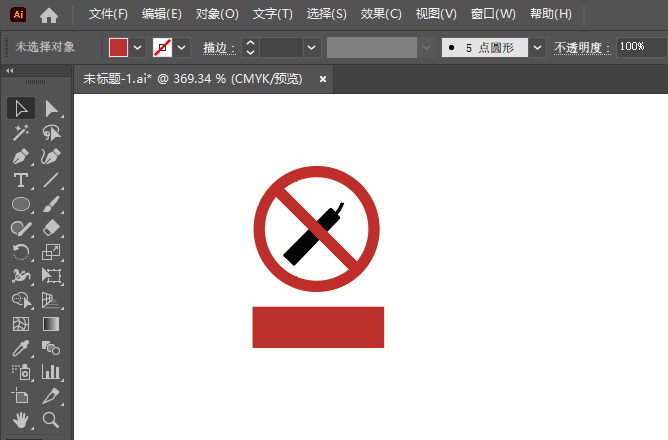Viewport: 668px width, 440px height.
Task: Click the stroke color swatch (none)
Action: click(162, 47)
